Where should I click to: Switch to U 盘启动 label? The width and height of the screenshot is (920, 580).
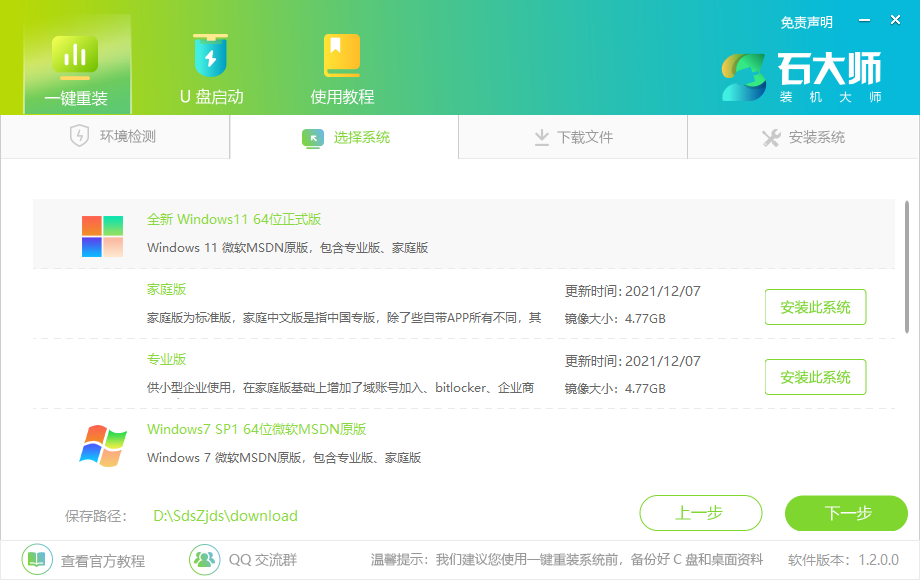click(x=211, y=97)
